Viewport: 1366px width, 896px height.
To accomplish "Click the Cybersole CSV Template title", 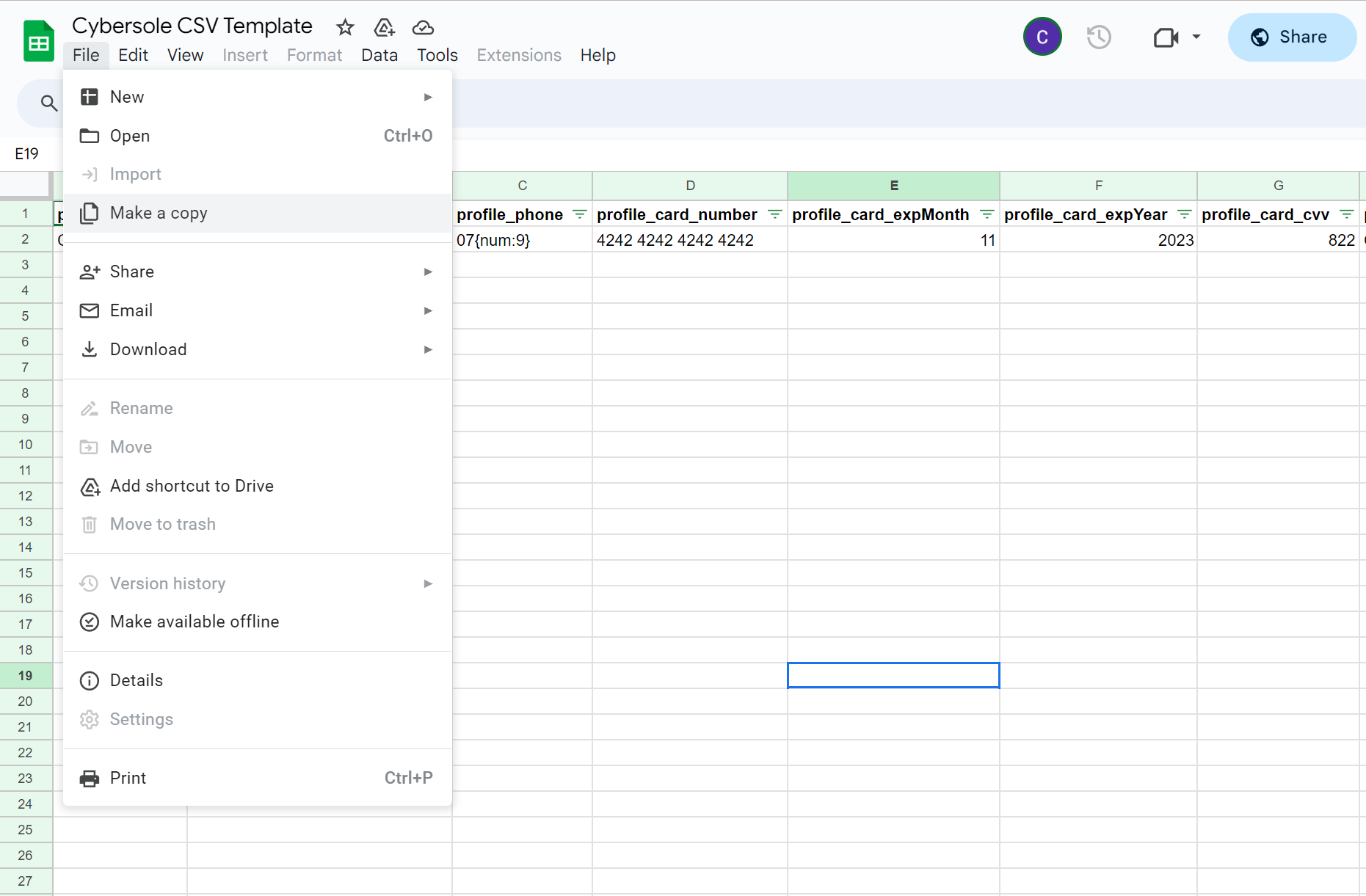I will tap(192, 26).
